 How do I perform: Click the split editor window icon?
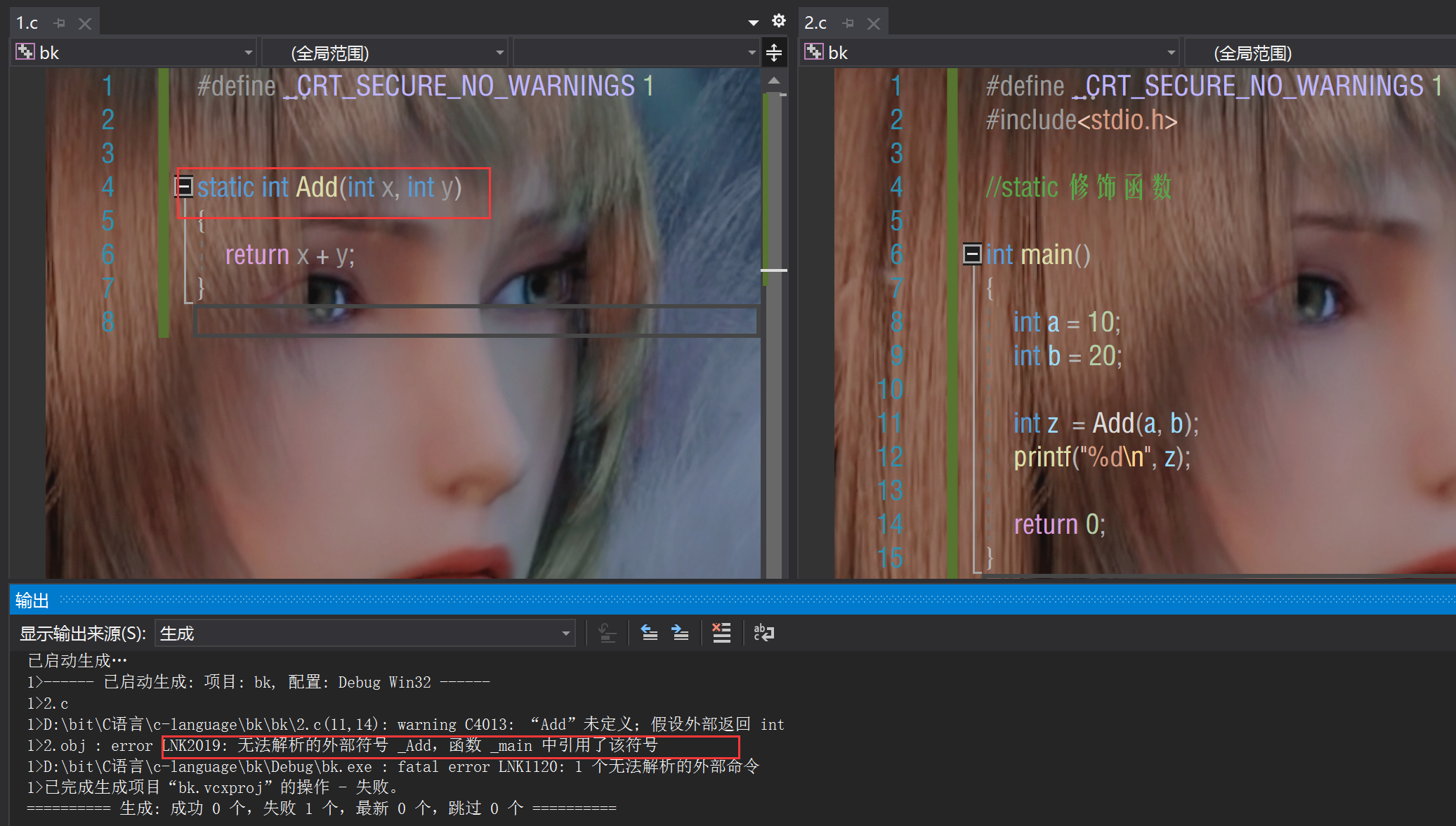click(773, 53)
